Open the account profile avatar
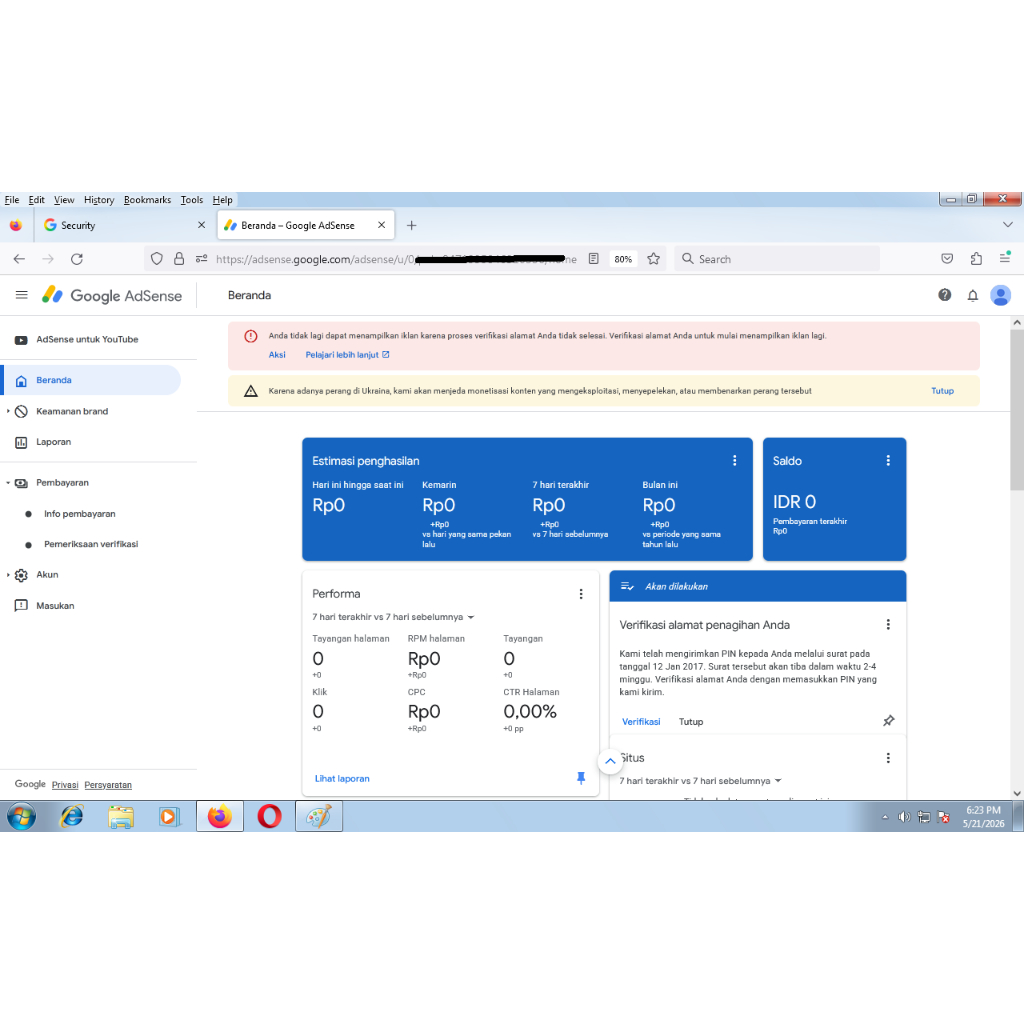 [x=1000, y=295]
